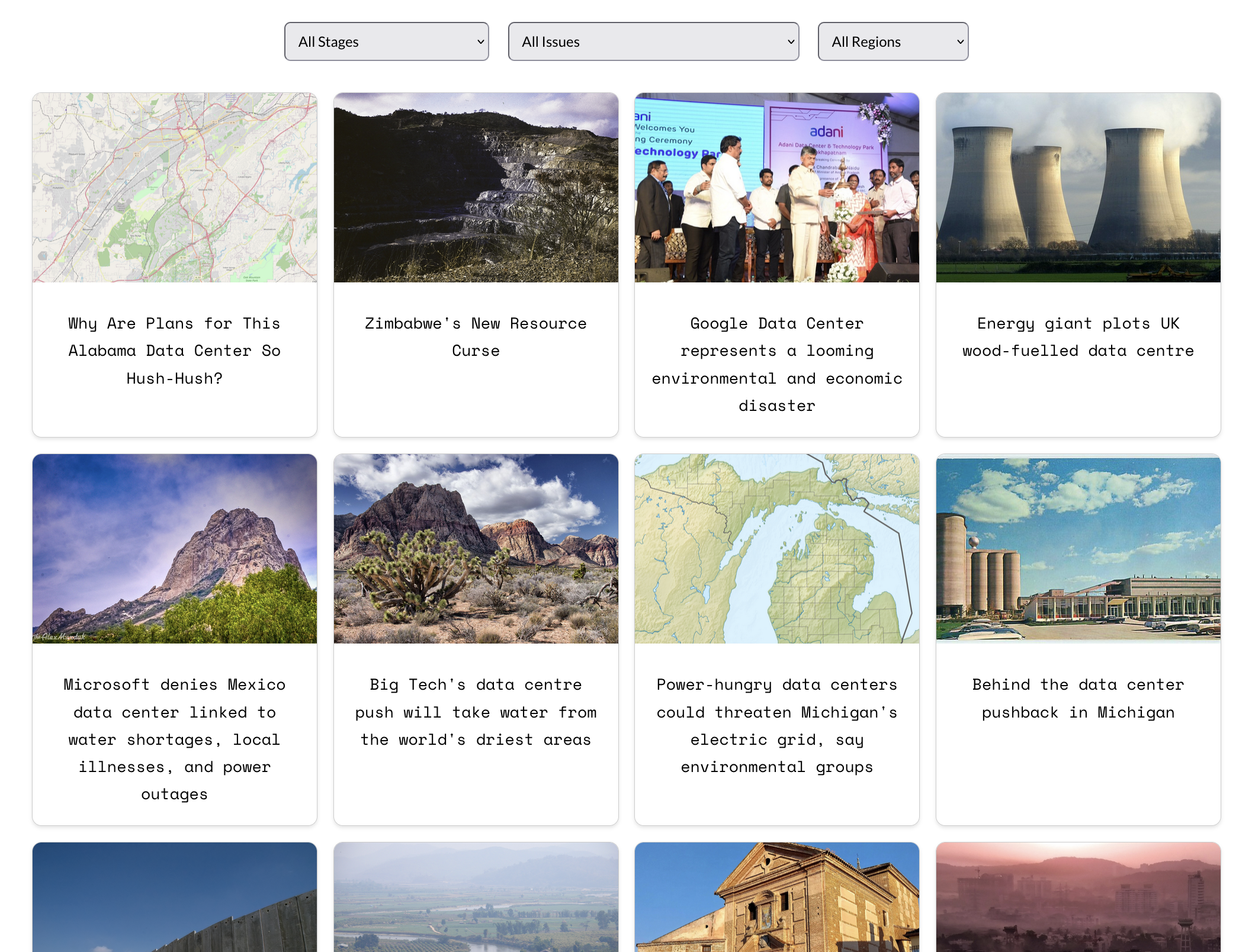Image resolution: width=1252 pixels, height=952 pixels.
Task: Click 'Energy giant plots UK wood-fuelled' headline
Action: click(1078, 337)
